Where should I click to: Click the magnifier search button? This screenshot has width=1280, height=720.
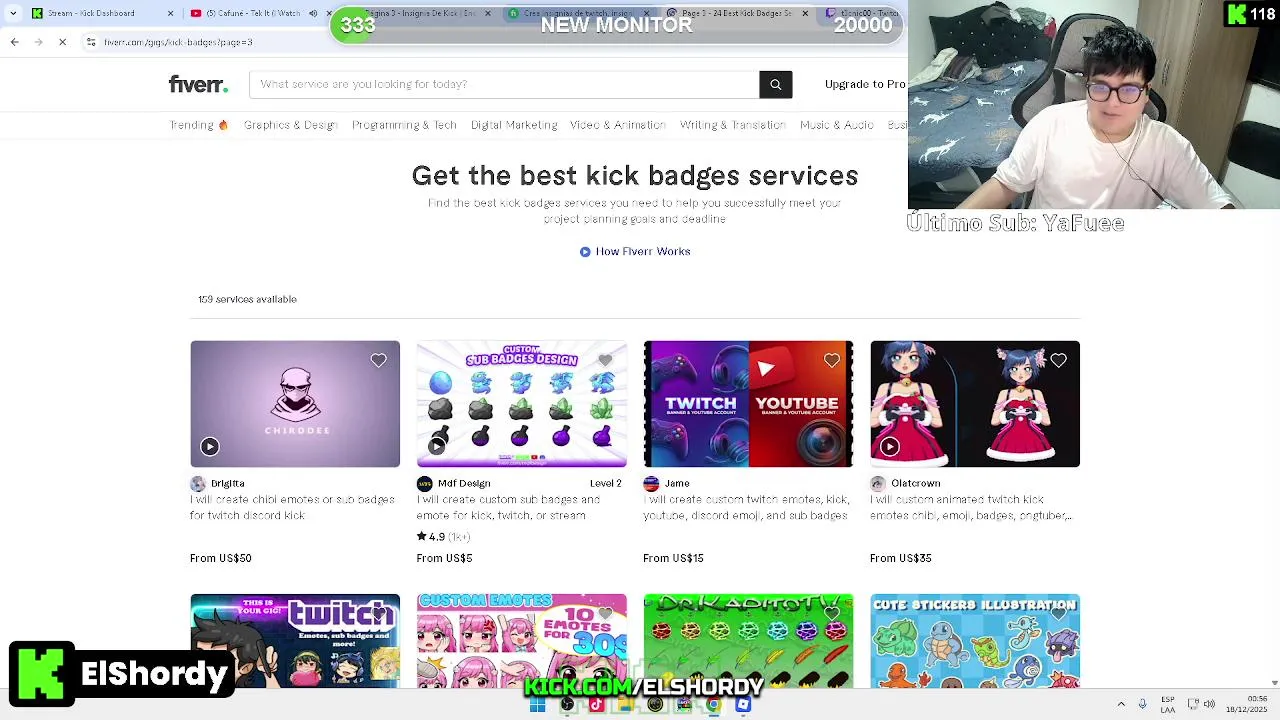[x=775, y=84]
